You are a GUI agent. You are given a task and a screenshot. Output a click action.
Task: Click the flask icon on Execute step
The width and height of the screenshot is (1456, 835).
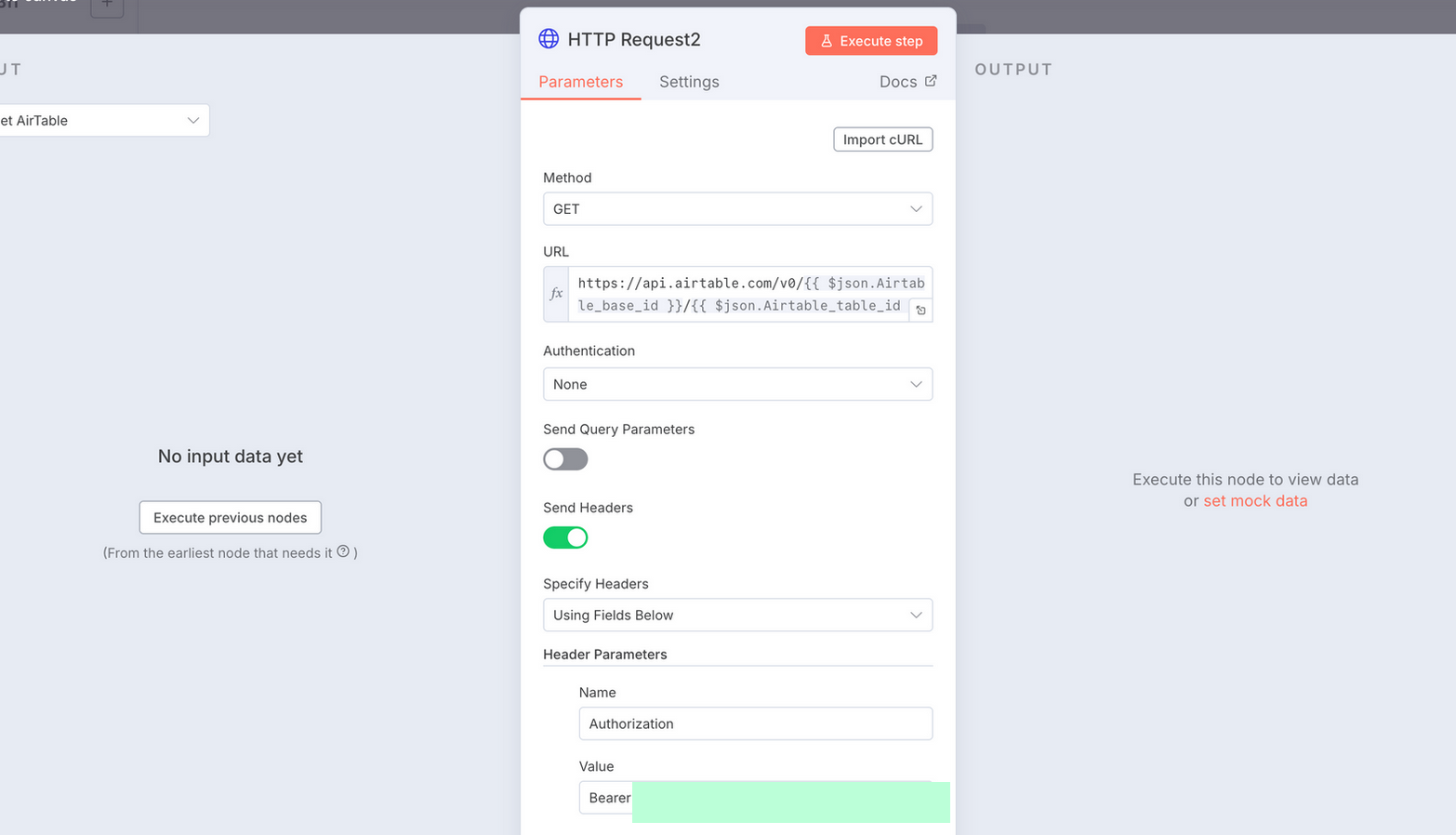[826, 41]
